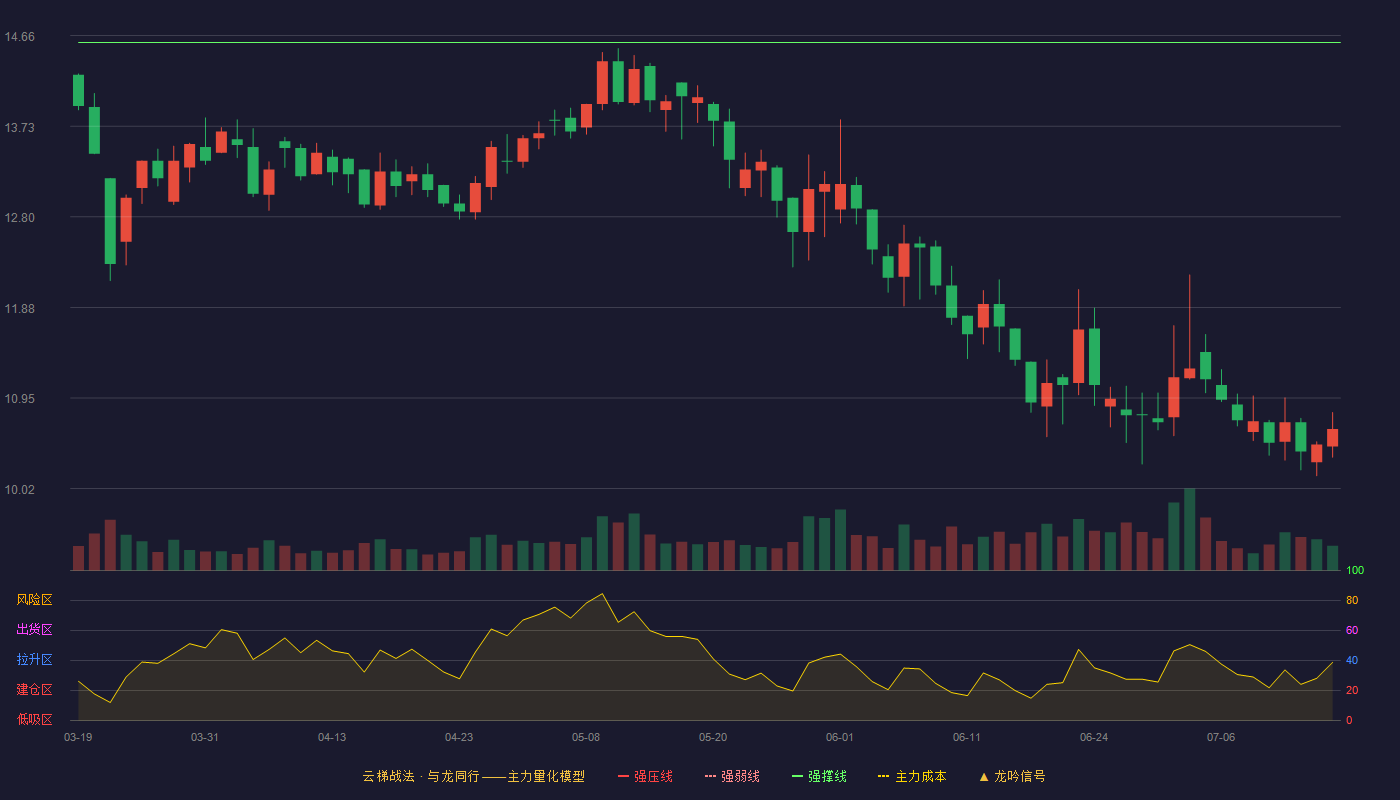Click the 12.80 price axis label
This screenshot has height=800, width=1400.
click(x=19, y=218)
